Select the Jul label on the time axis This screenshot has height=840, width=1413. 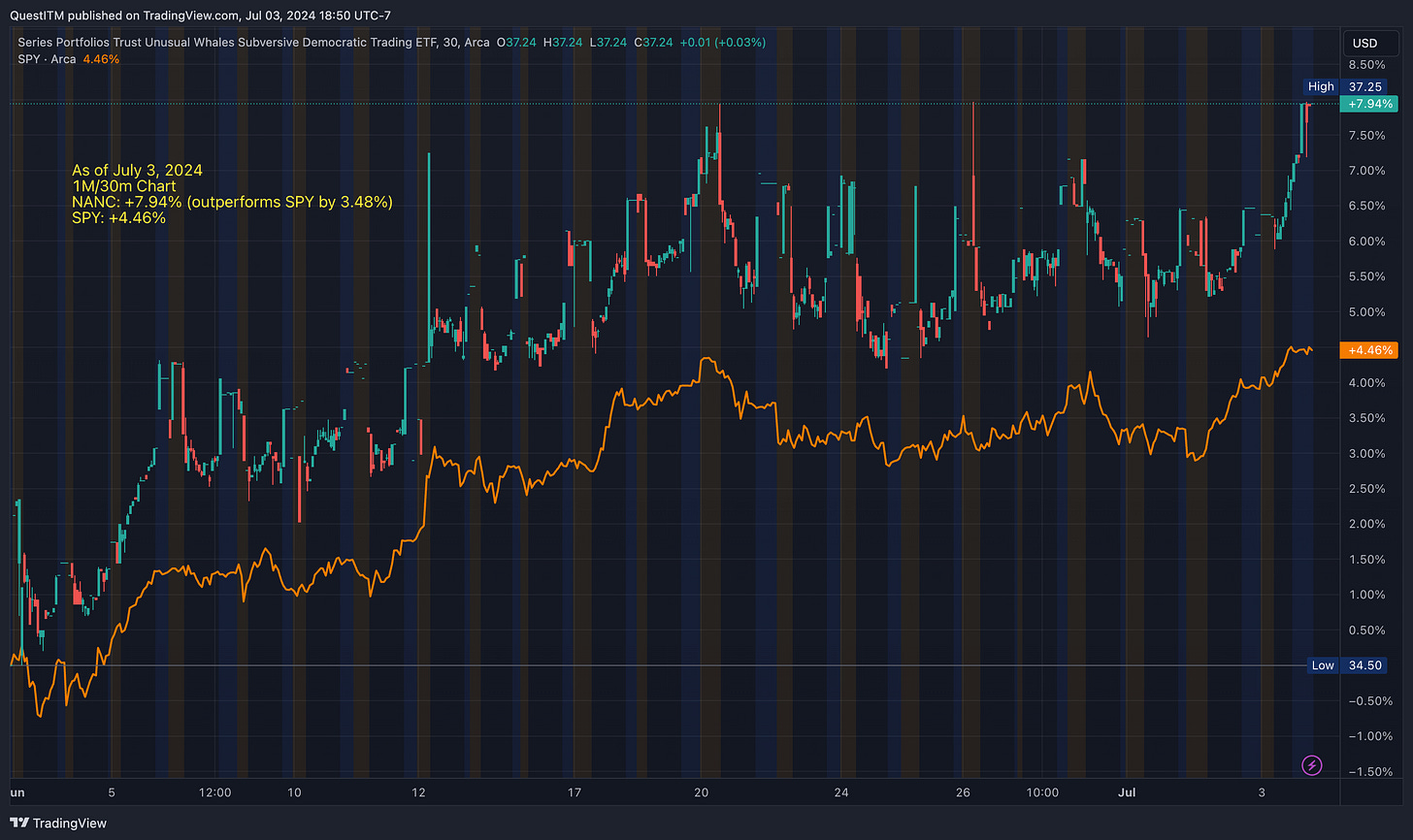pos(1126,792)
